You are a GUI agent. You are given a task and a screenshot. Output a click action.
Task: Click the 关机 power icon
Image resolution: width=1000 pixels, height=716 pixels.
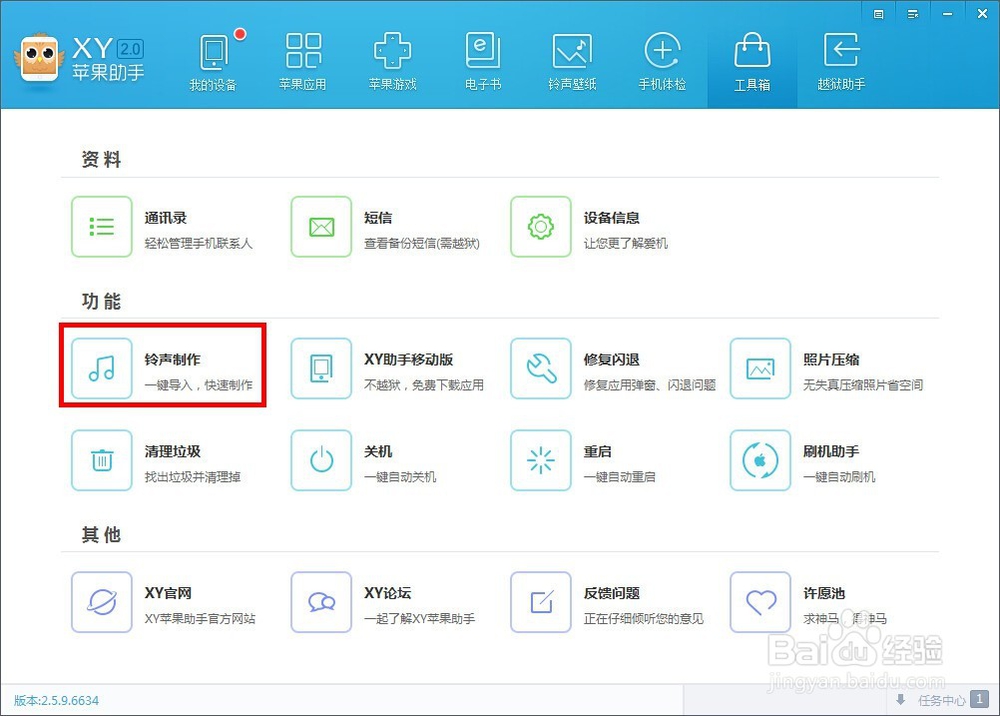click(x=321, y=460)
